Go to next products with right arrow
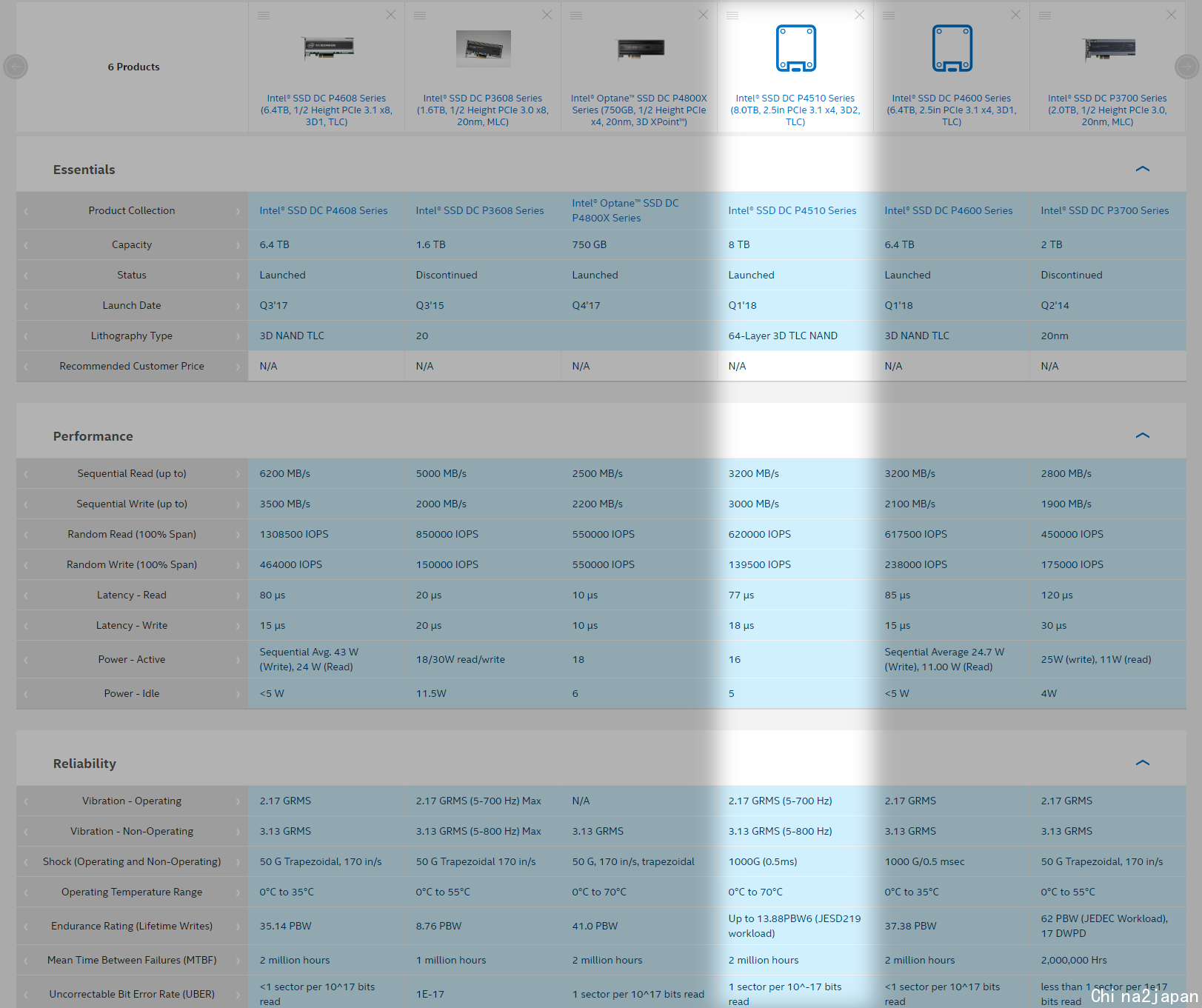 [x=1186, y=67]
